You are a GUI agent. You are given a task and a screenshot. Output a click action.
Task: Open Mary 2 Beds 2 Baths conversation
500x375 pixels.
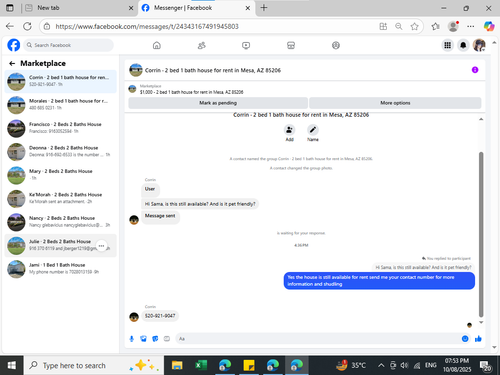point(61,175)
